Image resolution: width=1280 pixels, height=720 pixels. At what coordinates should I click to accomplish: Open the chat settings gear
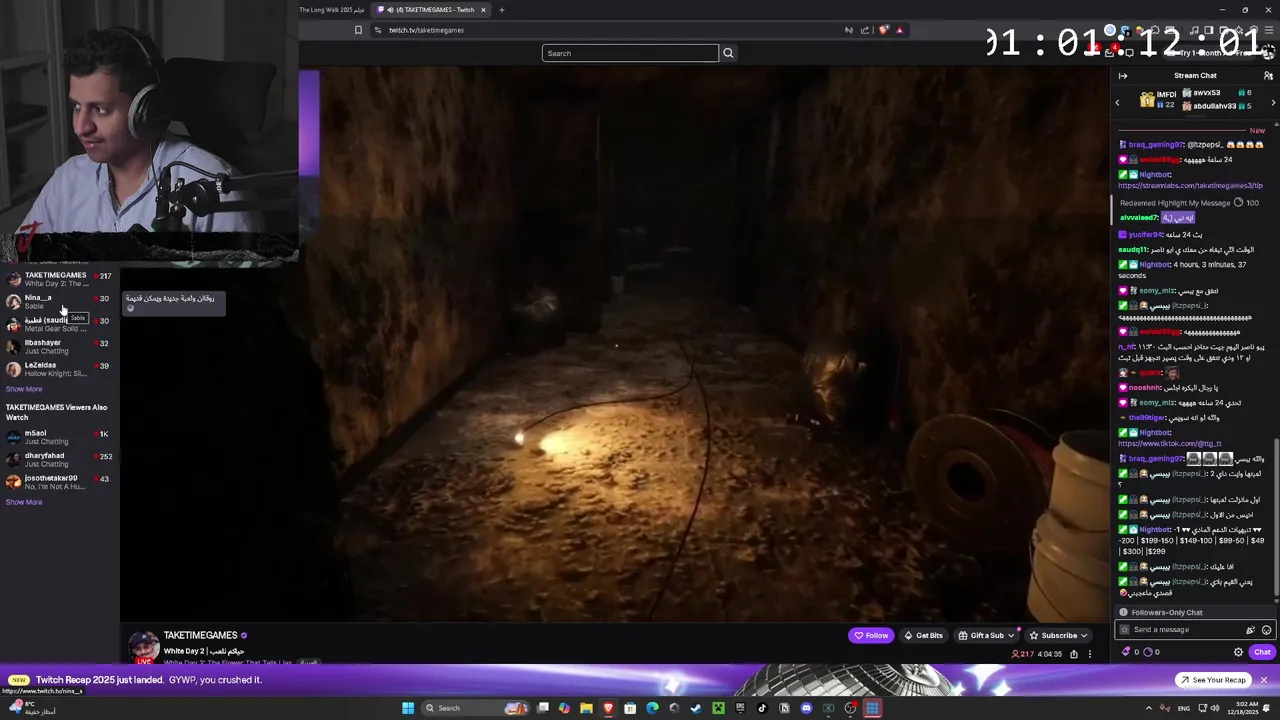(1238, 652)
